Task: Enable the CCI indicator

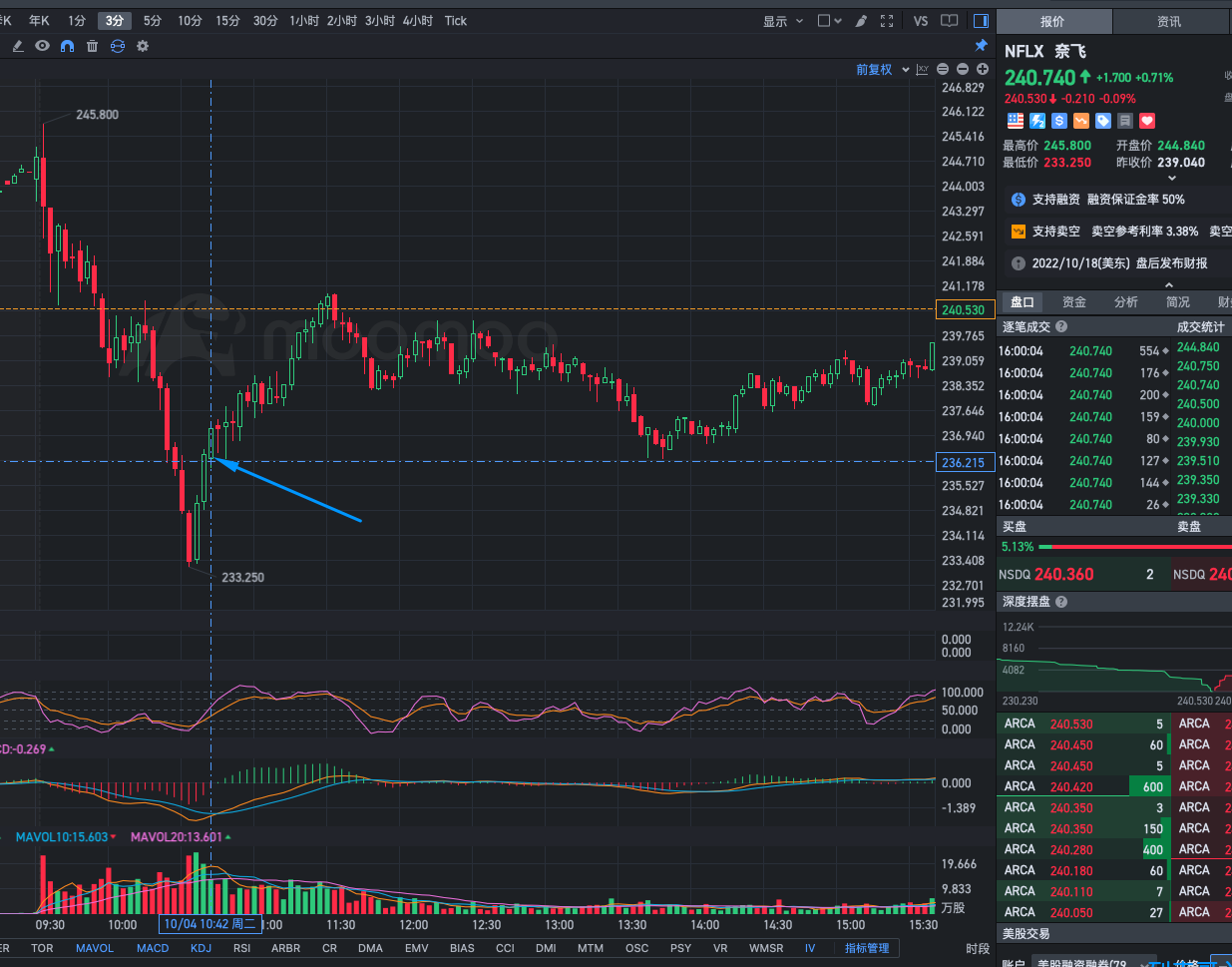Action: [x=505, y=948]
